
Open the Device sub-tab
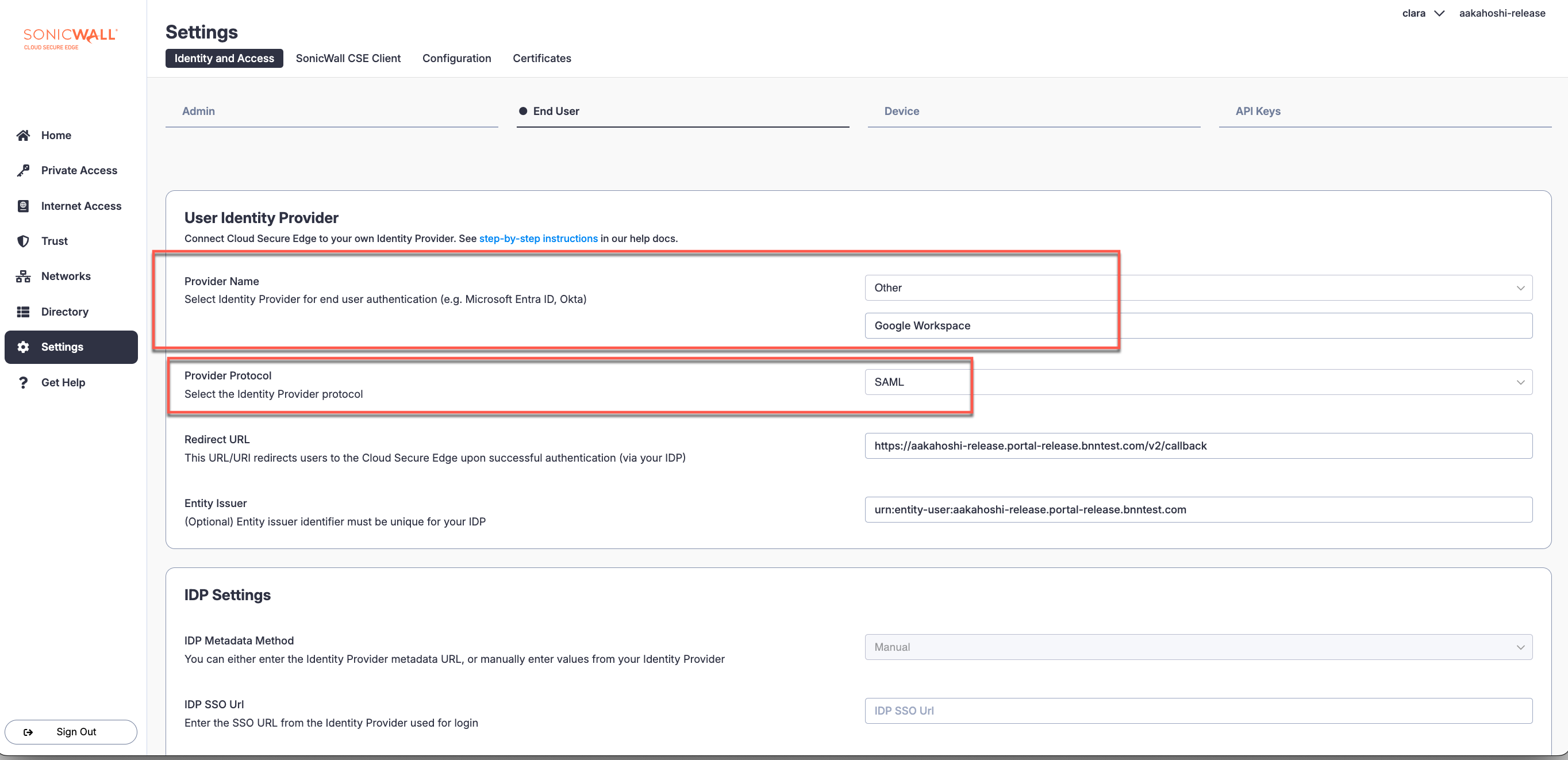coord(1033,112)
